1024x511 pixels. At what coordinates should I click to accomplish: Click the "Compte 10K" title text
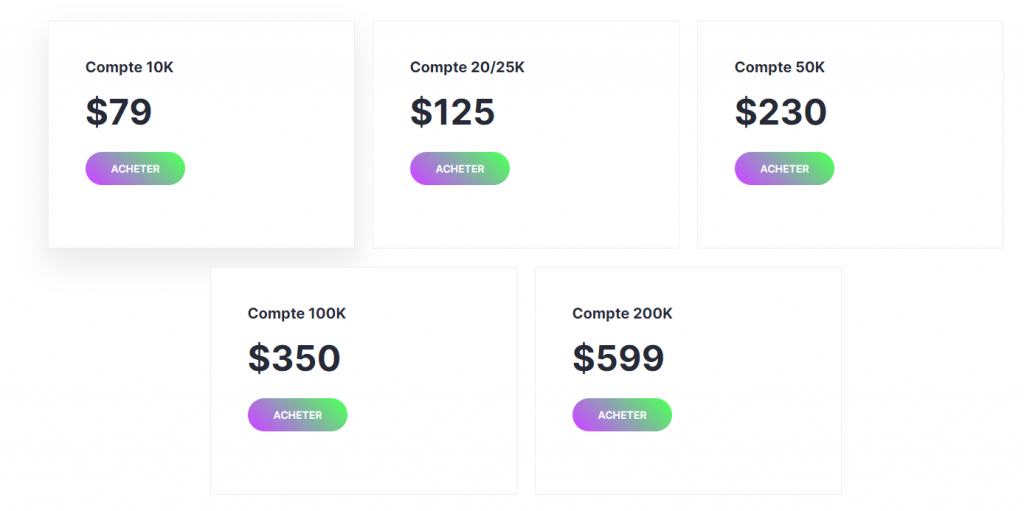pos(129,67)
